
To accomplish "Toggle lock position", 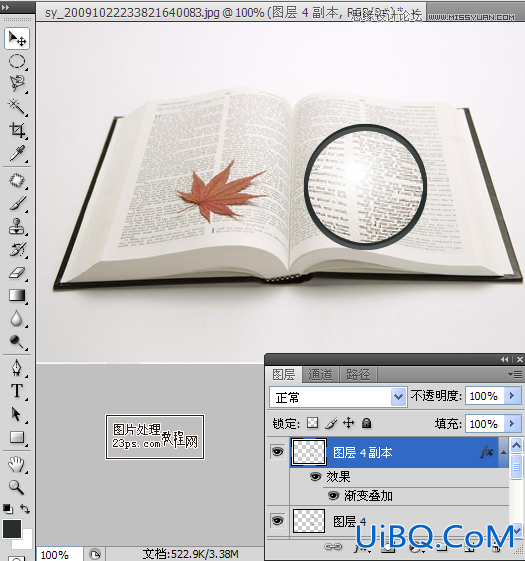I will [349, 423].
